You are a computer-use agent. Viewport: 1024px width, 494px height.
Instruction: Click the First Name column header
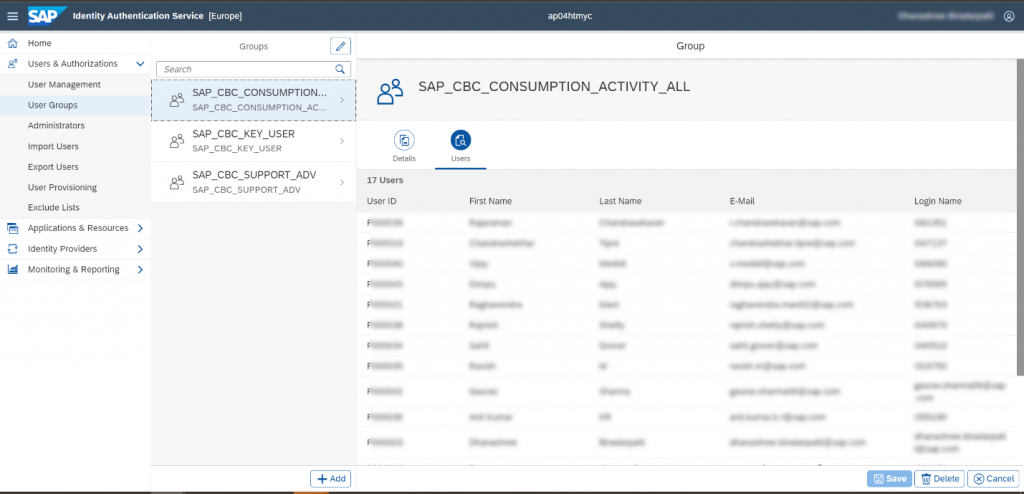point(490,201)
